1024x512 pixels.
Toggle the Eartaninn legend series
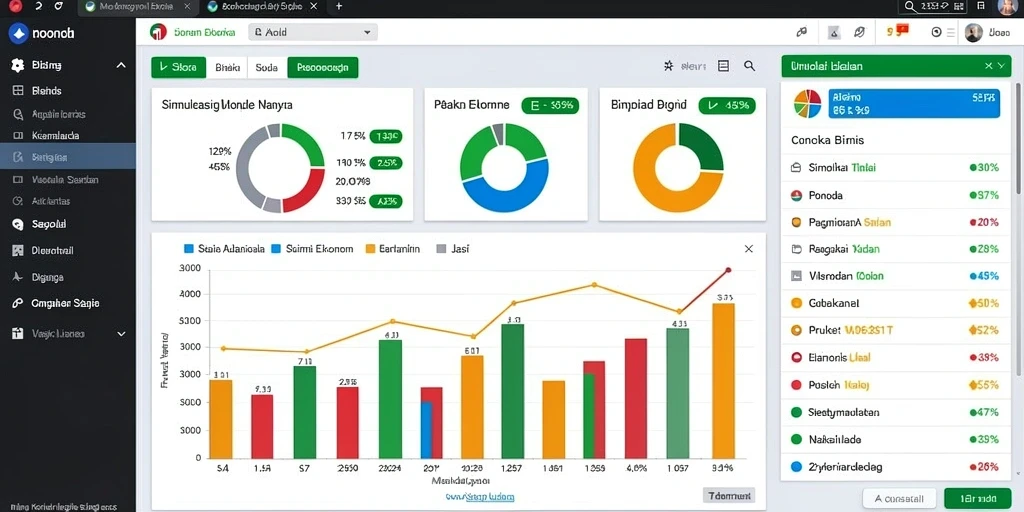392,249
